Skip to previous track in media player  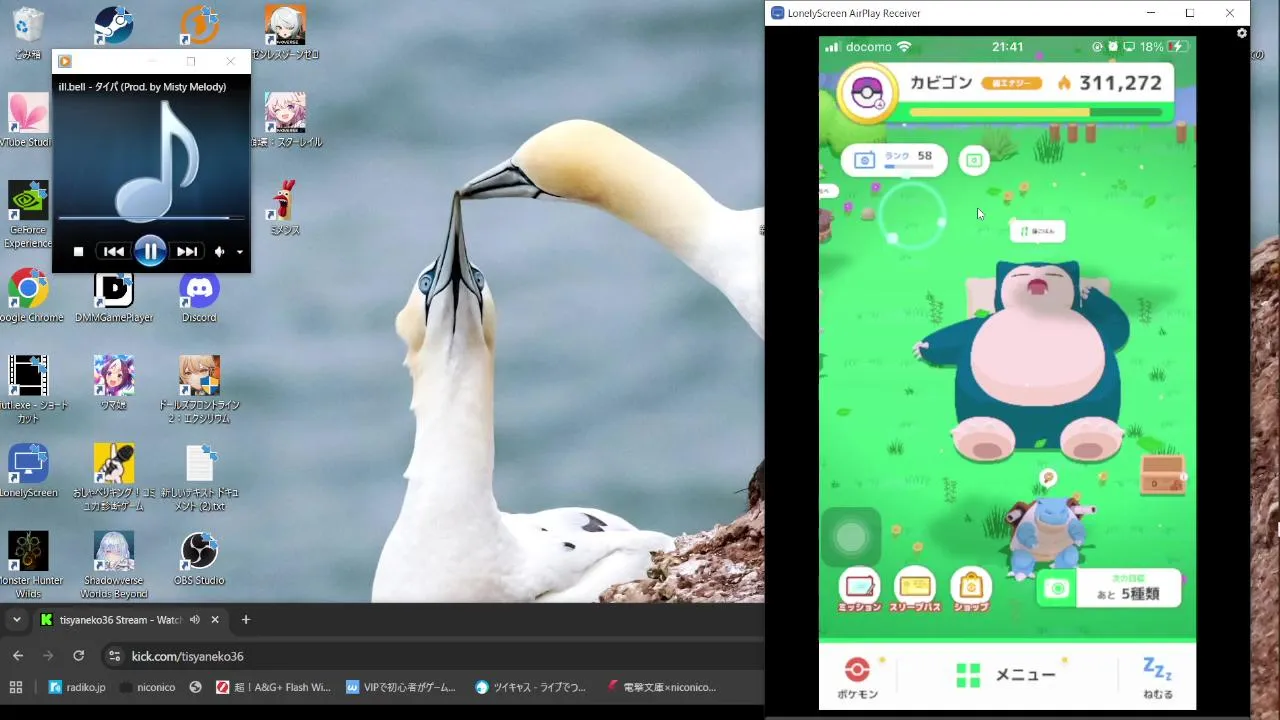tap(114, 252)
